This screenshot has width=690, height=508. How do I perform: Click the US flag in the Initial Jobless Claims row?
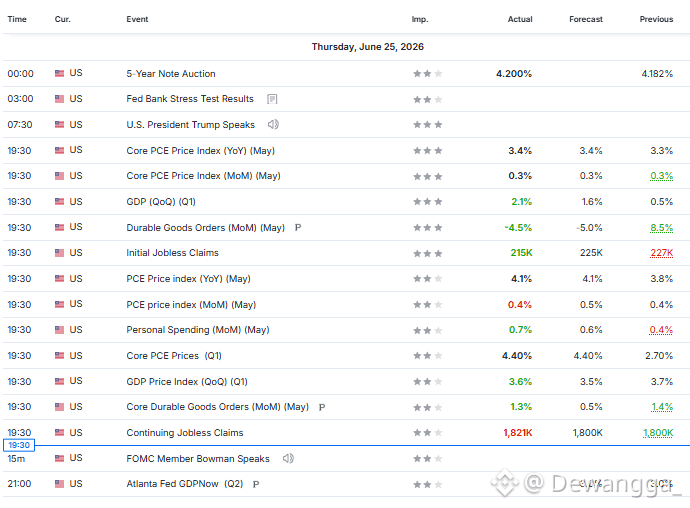pos(59,253)
